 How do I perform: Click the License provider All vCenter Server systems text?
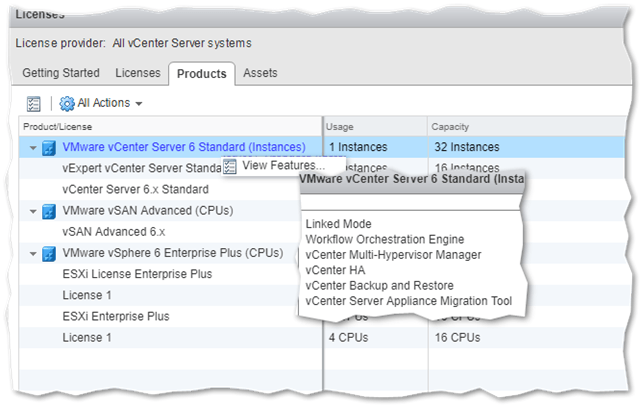click(x=133, y=43)
